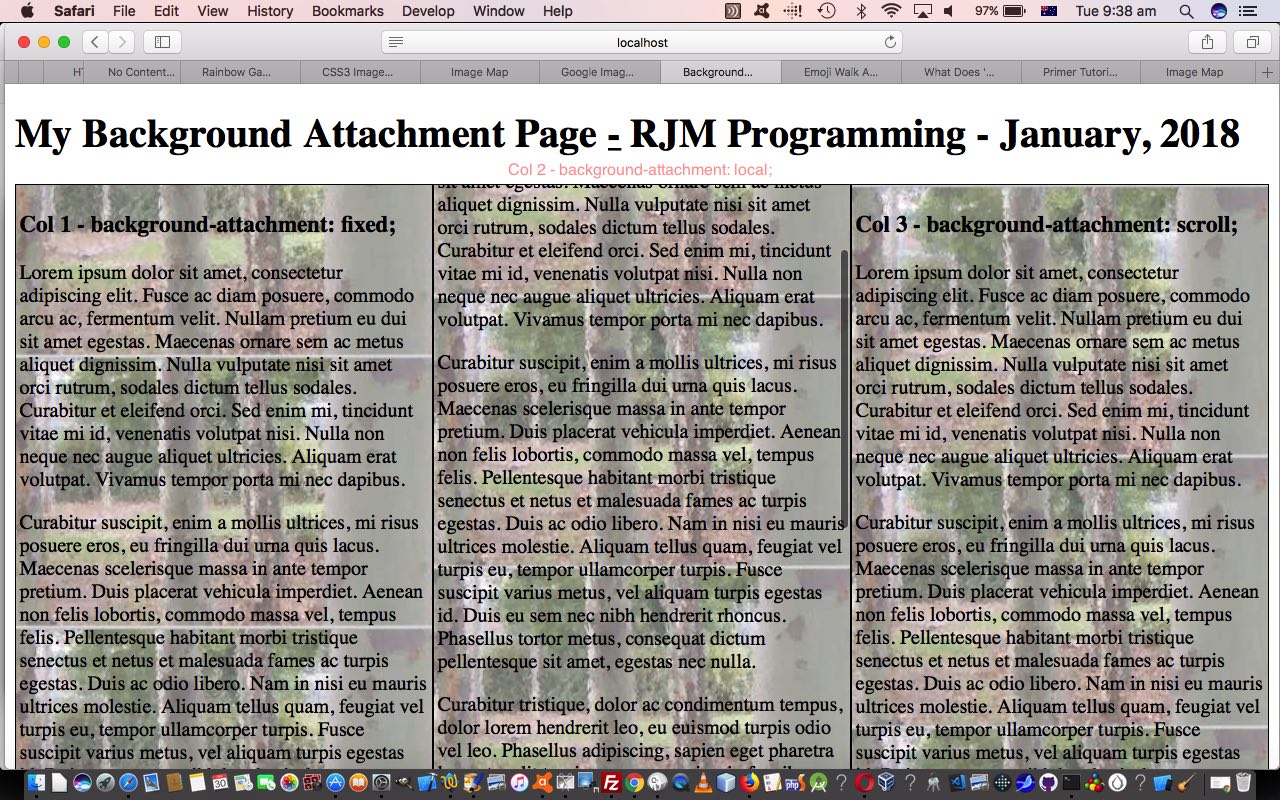This screenshot has height=800, width=1280.
Task: Click the dash link in page heading
Action: pos(614,135)
